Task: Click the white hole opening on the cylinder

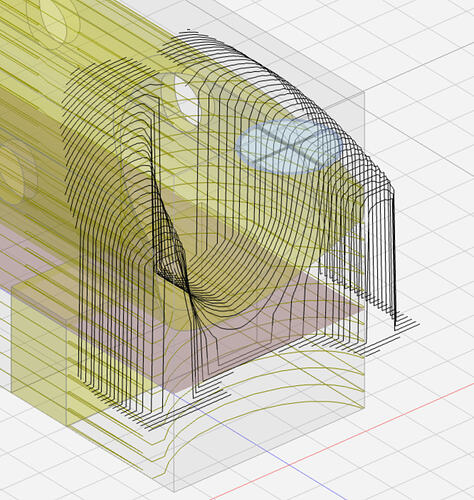Action: coord(188,98)
